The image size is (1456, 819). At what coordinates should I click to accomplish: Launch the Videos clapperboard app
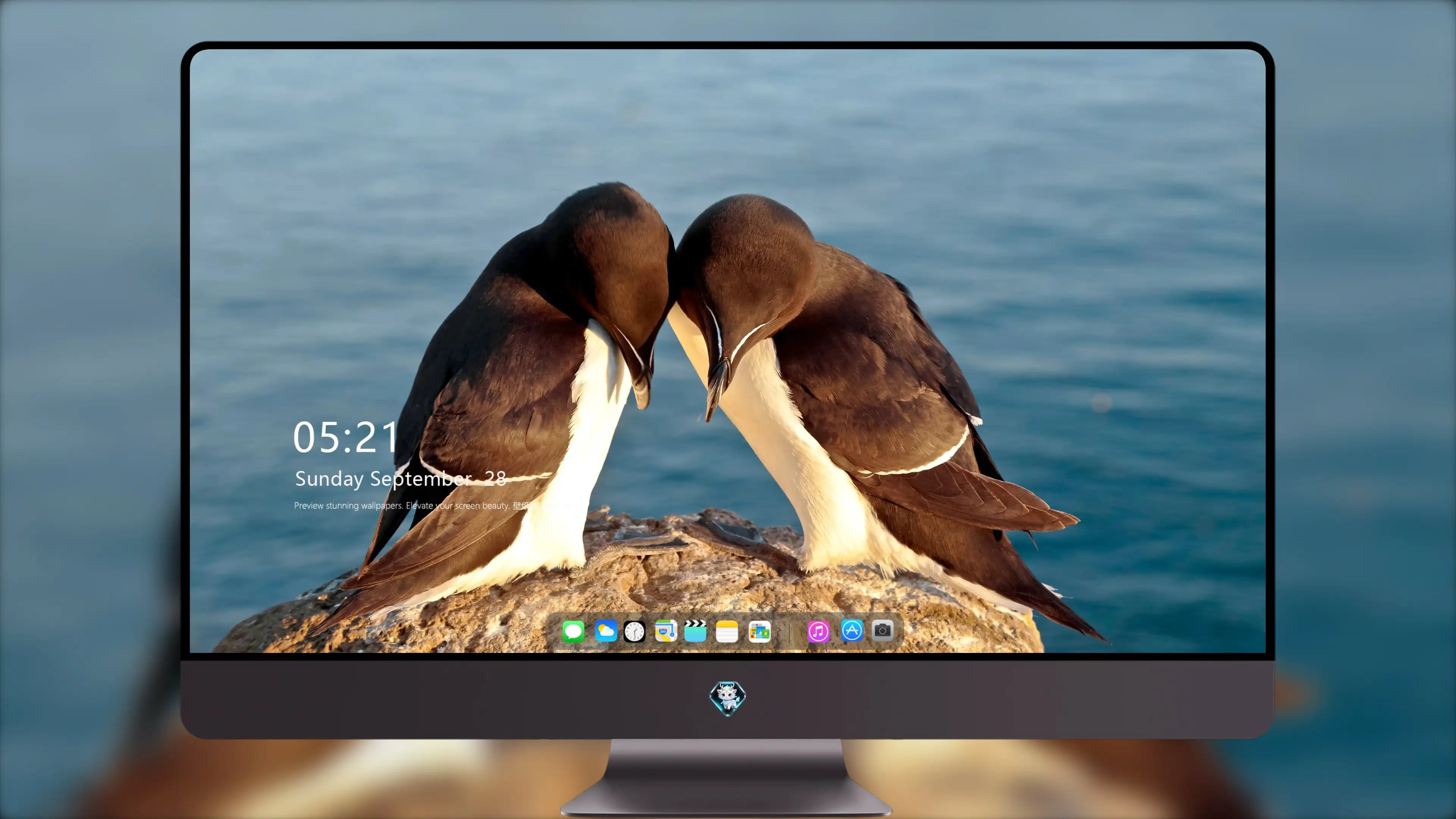click(695, 631)
